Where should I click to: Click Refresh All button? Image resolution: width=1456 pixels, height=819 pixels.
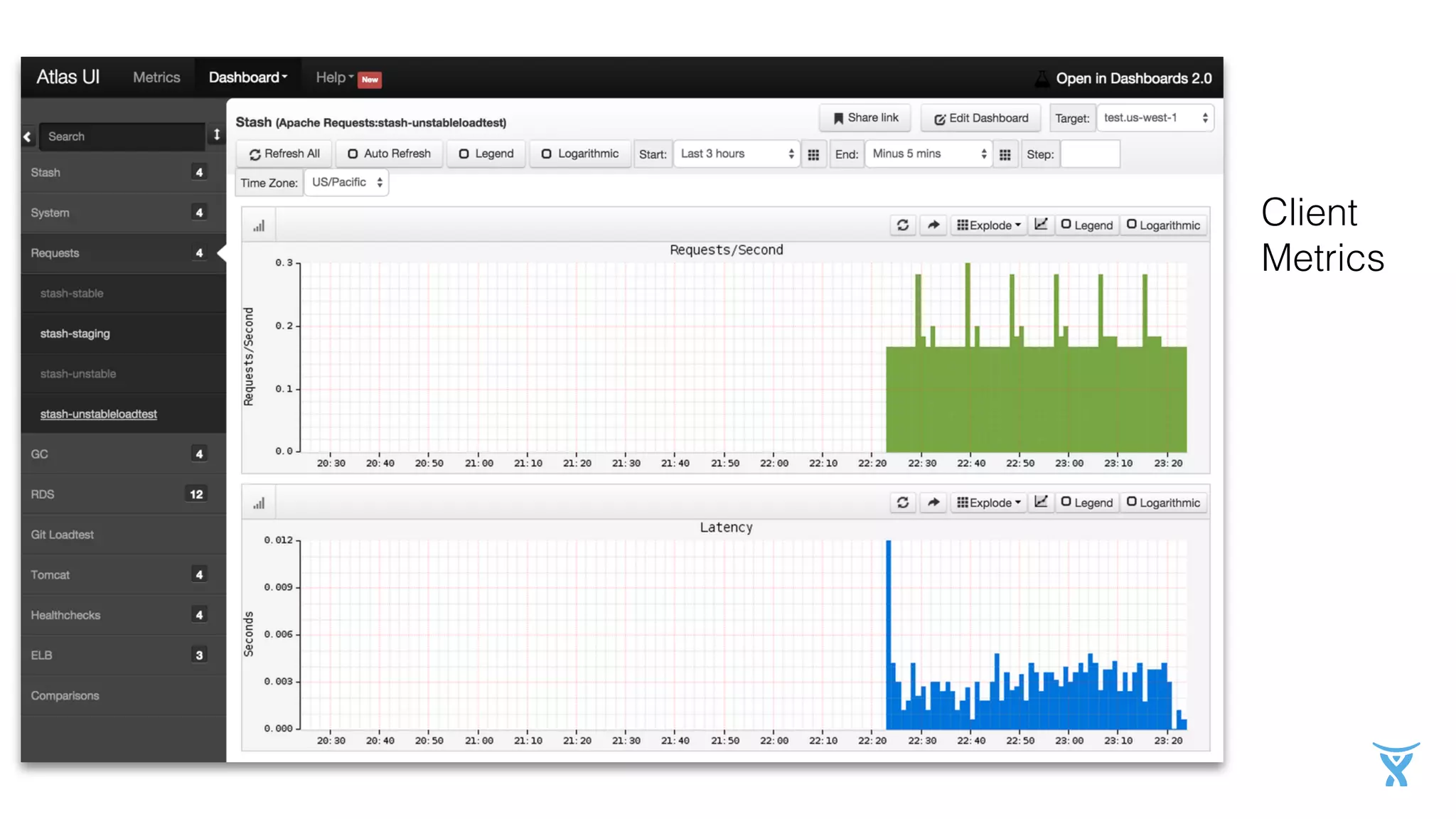pyautogui.click(x=284, y=154)
